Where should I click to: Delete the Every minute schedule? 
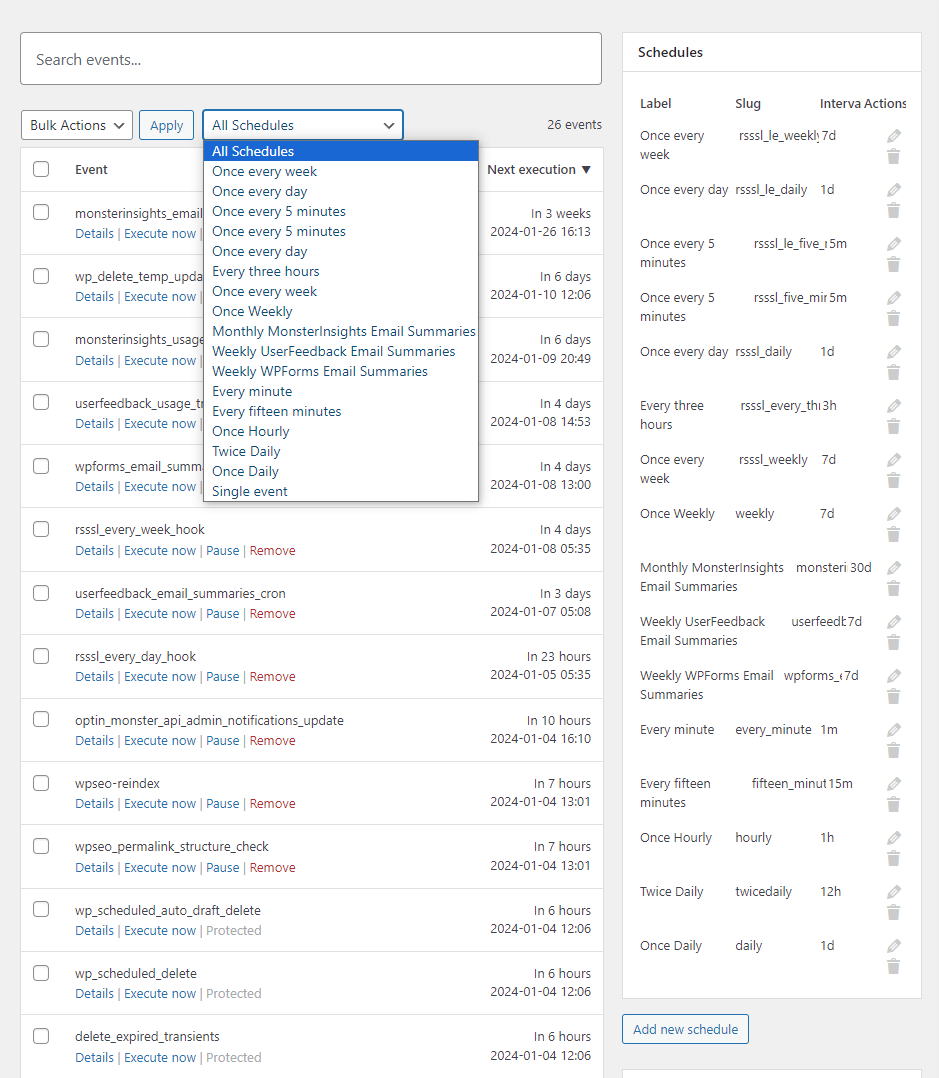(x=894, y=750)
